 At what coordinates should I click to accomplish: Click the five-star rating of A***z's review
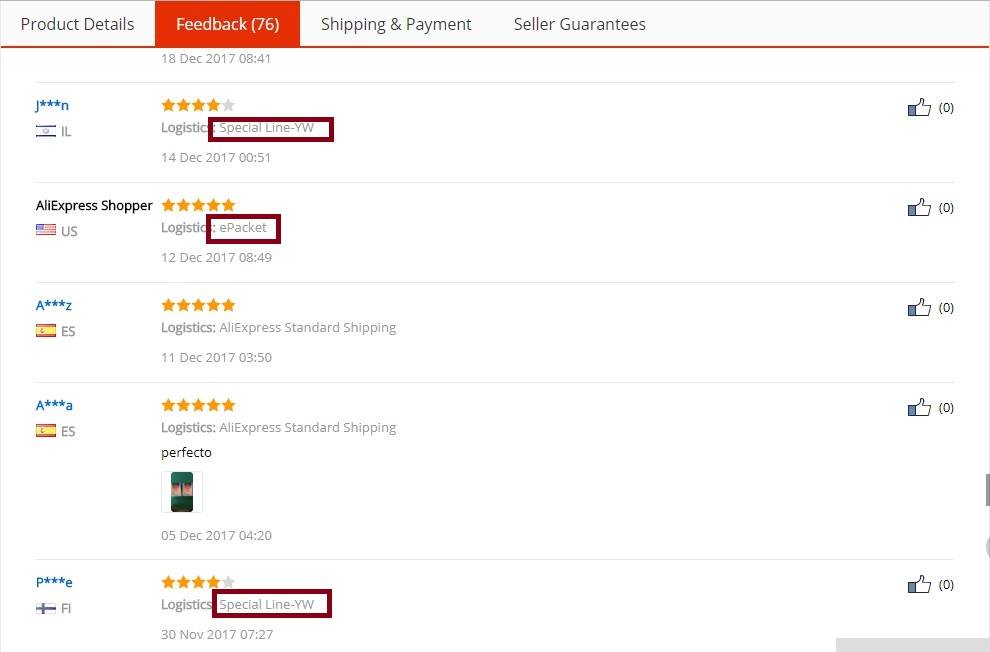[198, 305]
